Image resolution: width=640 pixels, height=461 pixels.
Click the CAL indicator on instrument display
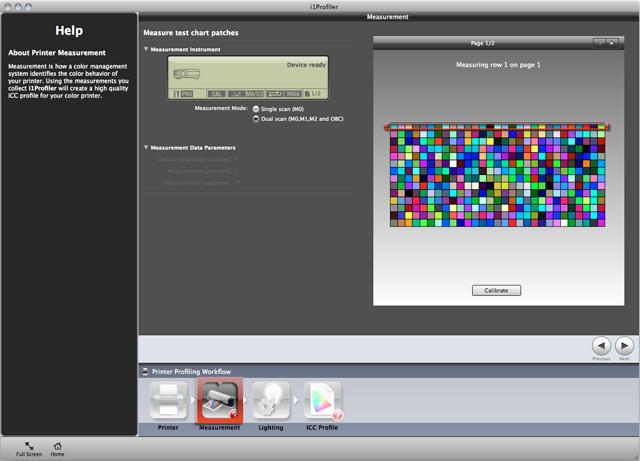[216, 94]
